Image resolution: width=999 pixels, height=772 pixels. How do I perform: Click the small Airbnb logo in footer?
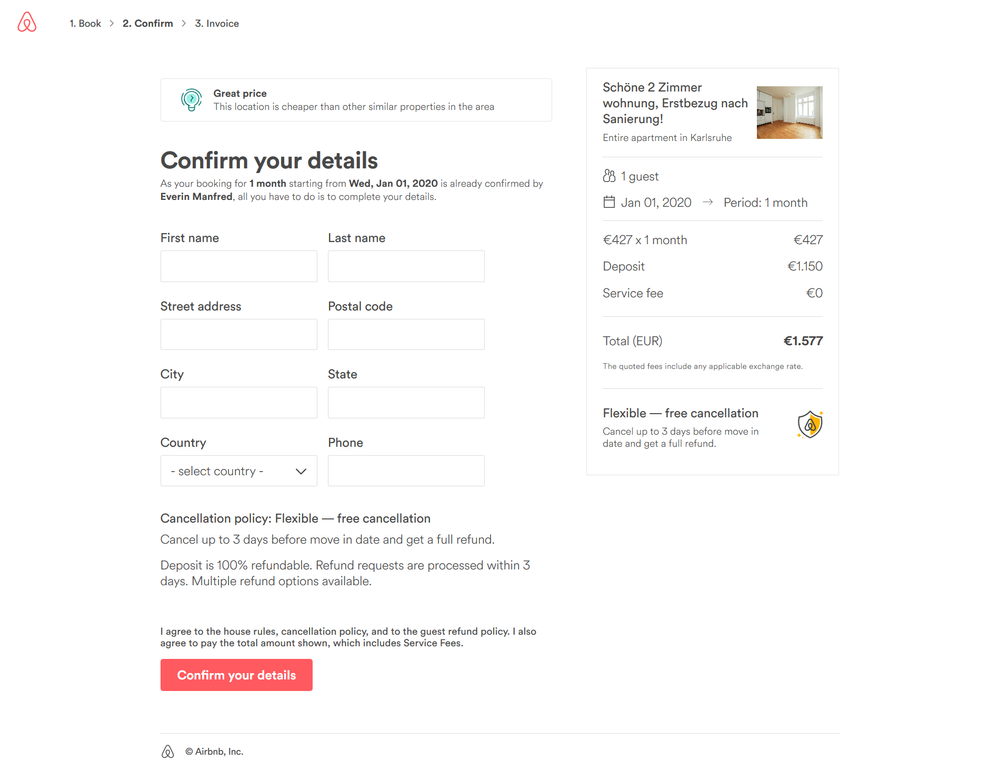168,751
